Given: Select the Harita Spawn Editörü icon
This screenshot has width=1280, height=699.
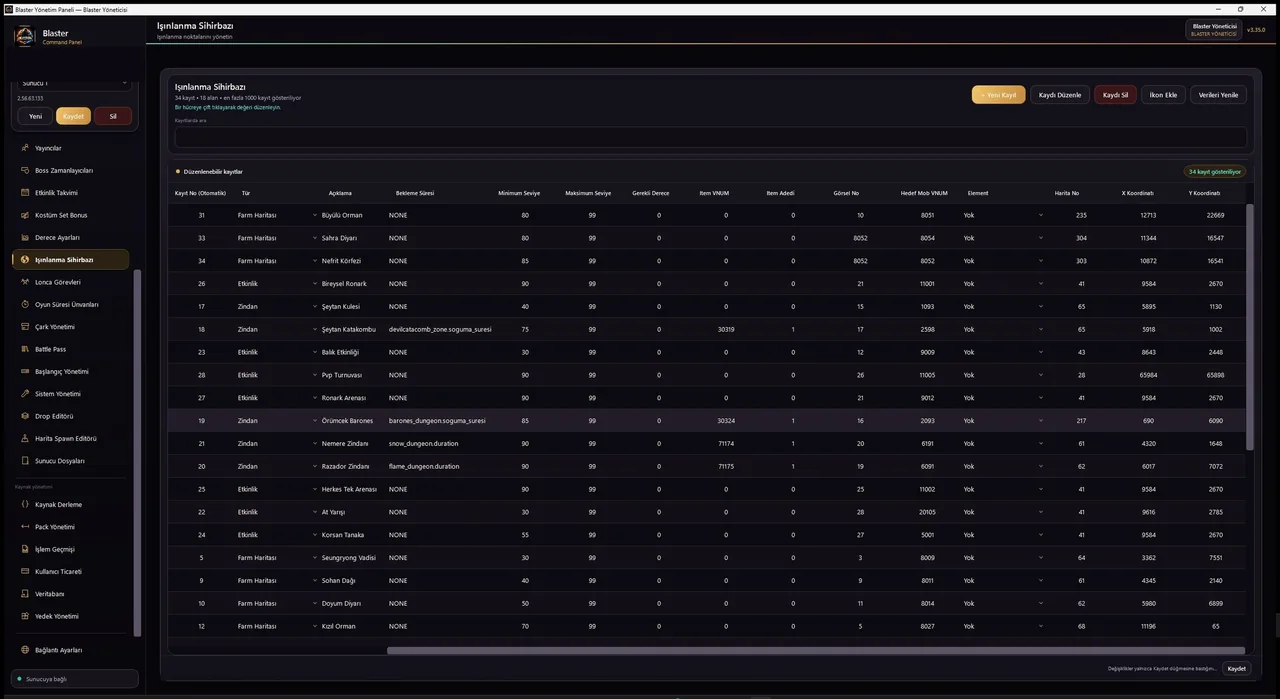Looking at the screenshot, I should tap(24, 439).
